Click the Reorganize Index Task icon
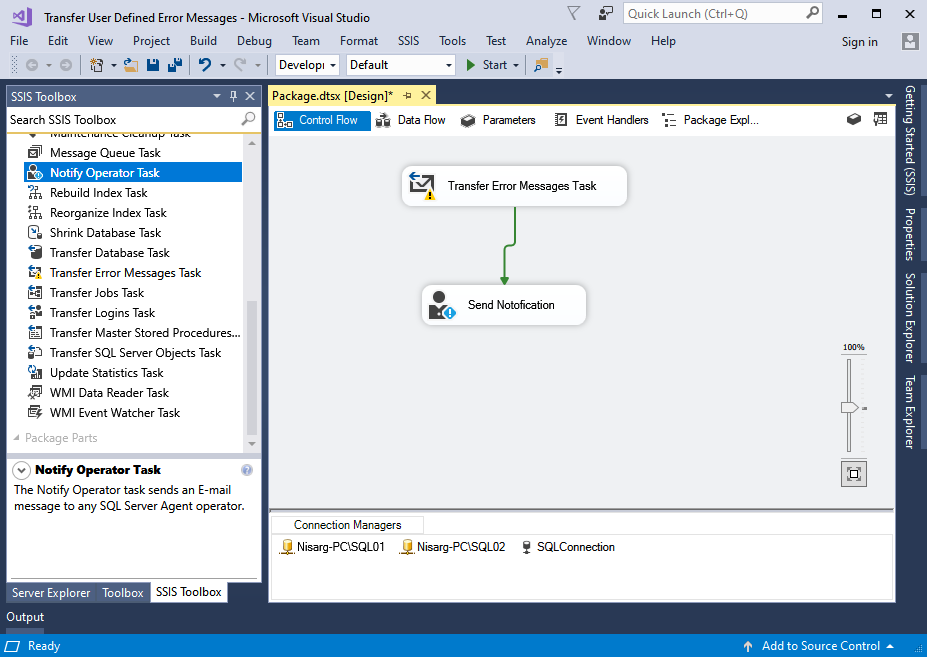The width and height of the screenshot is (927, 657). pyautogui.click(x=35, y=212)
